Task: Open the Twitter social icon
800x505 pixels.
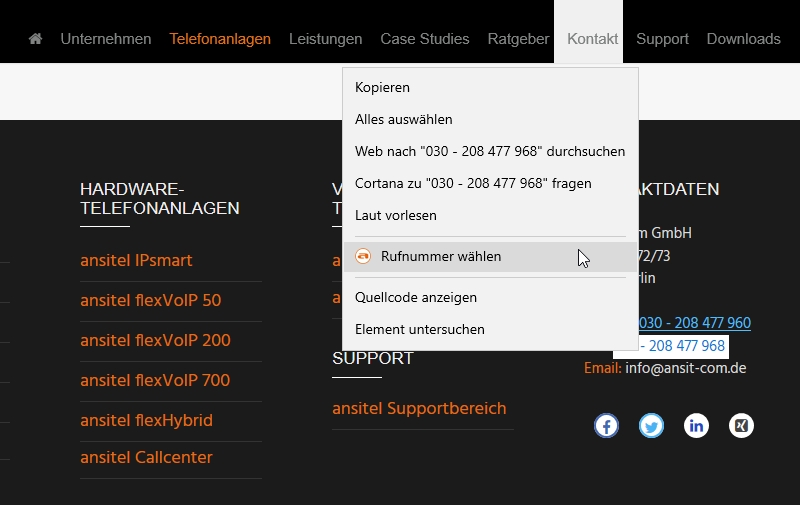Action: point(651,425)
